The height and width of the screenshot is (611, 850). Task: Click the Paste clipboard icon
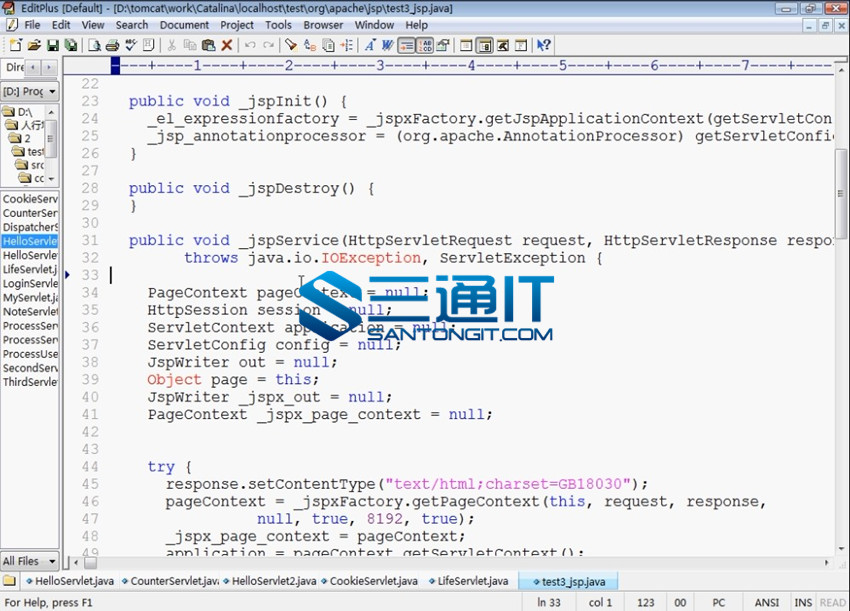point(208,45)
